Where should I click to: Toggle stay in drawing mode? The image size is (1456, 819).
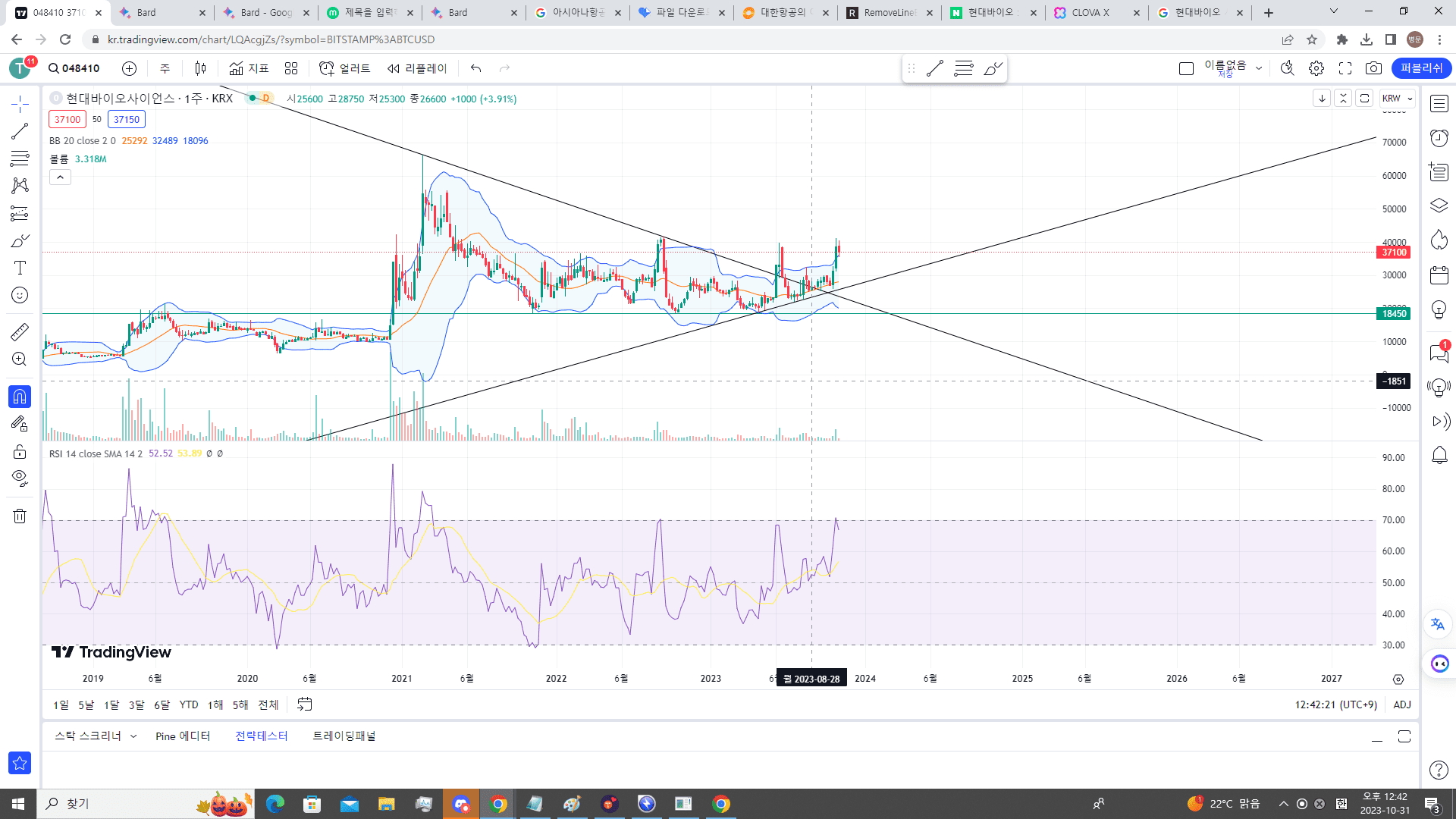click(20, 424)
